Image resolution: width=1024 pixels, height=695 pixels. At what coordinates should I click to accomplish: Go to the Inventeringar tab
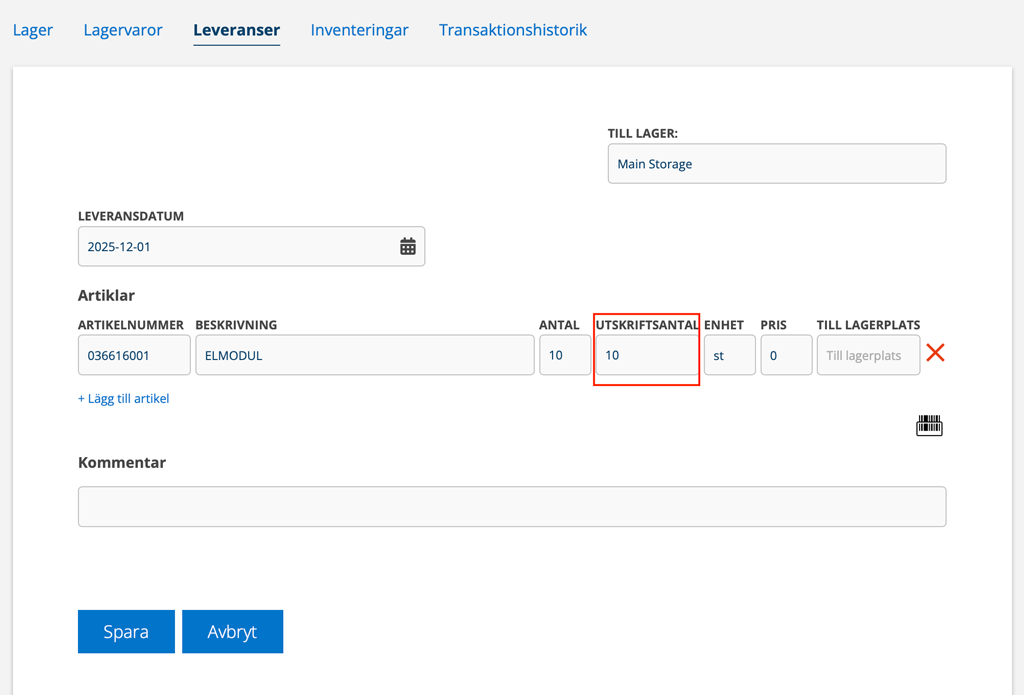pos(359,30)
